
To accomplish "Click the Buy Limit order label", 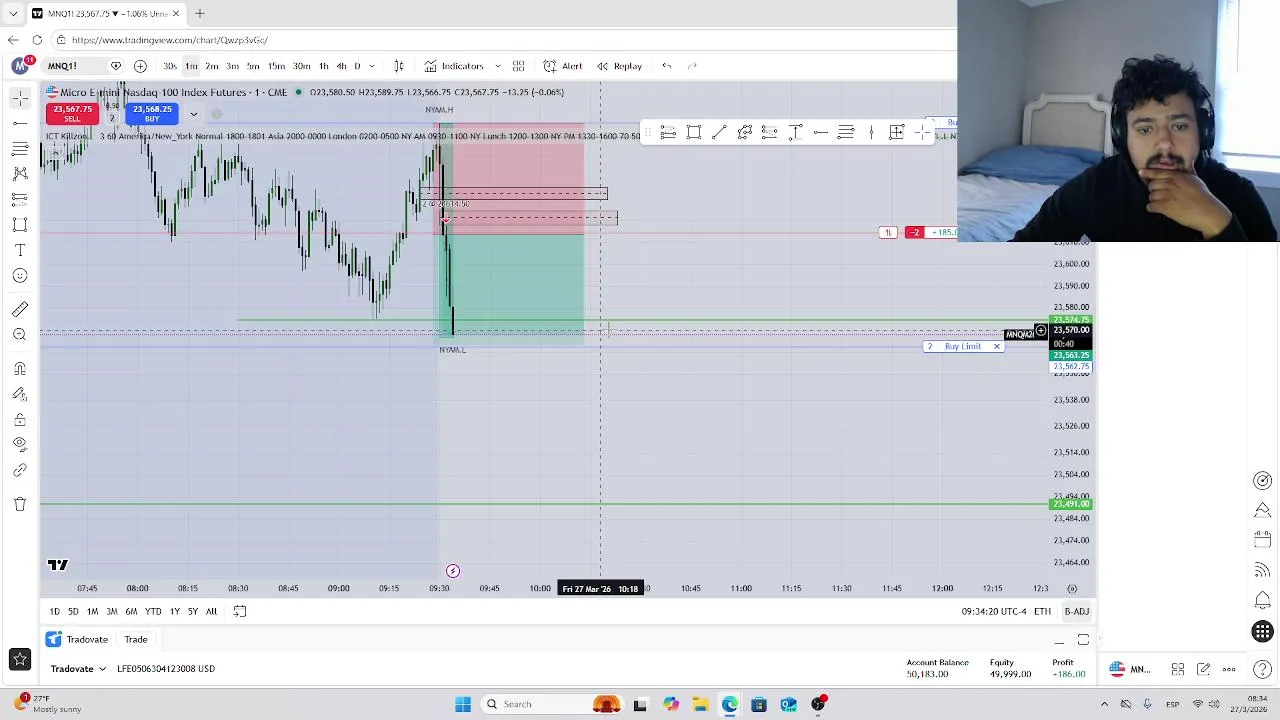I will 963,346.
